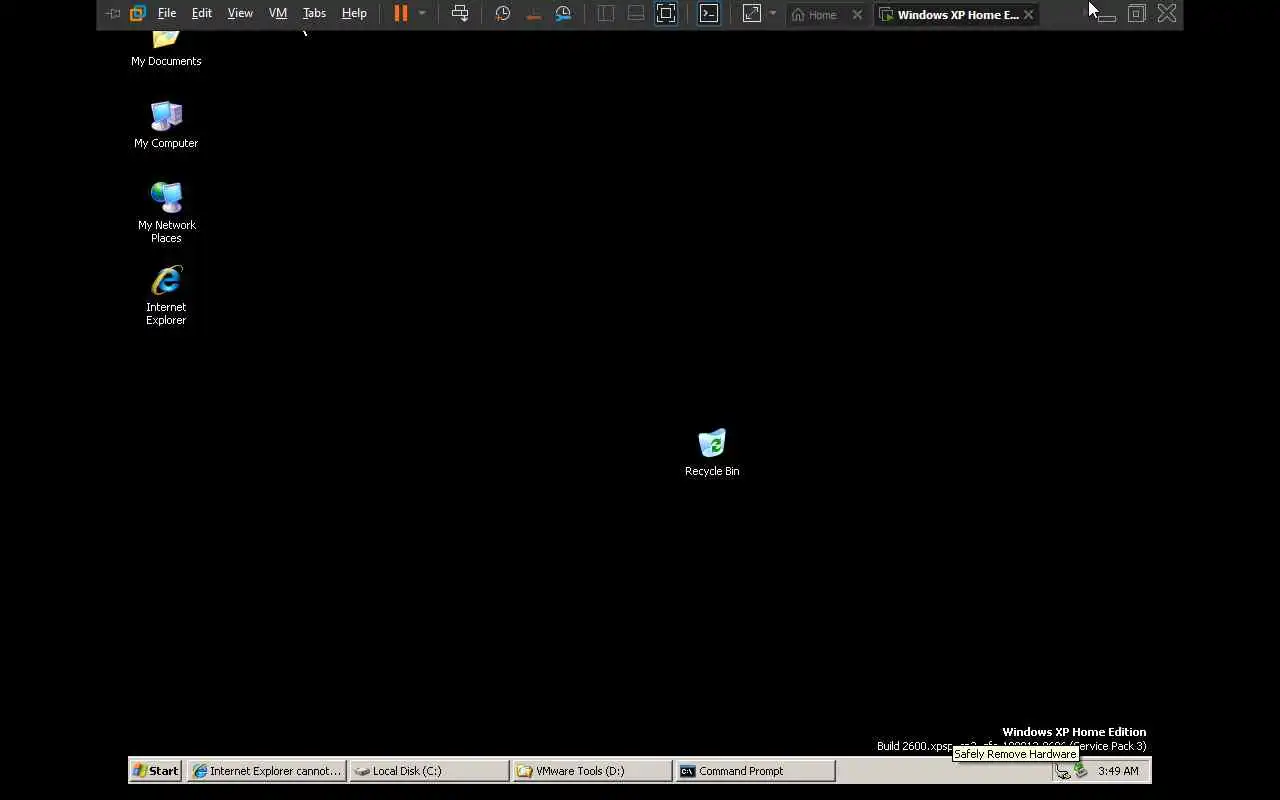Click the 3:49 AM system clock
This screenshot has height=800, width=1280.
tap(1118, 771)
